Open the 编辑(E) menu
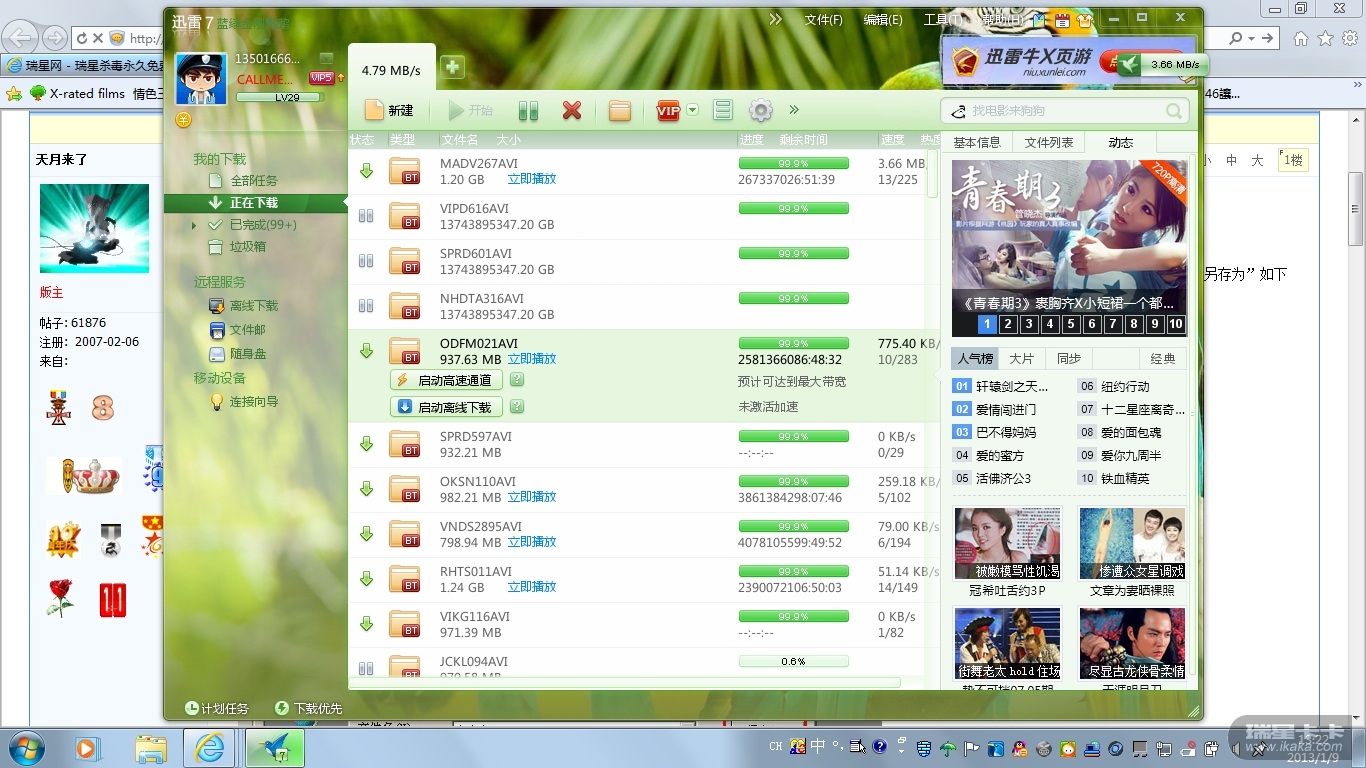This screenshot has height=768, width=1366. 883,20
